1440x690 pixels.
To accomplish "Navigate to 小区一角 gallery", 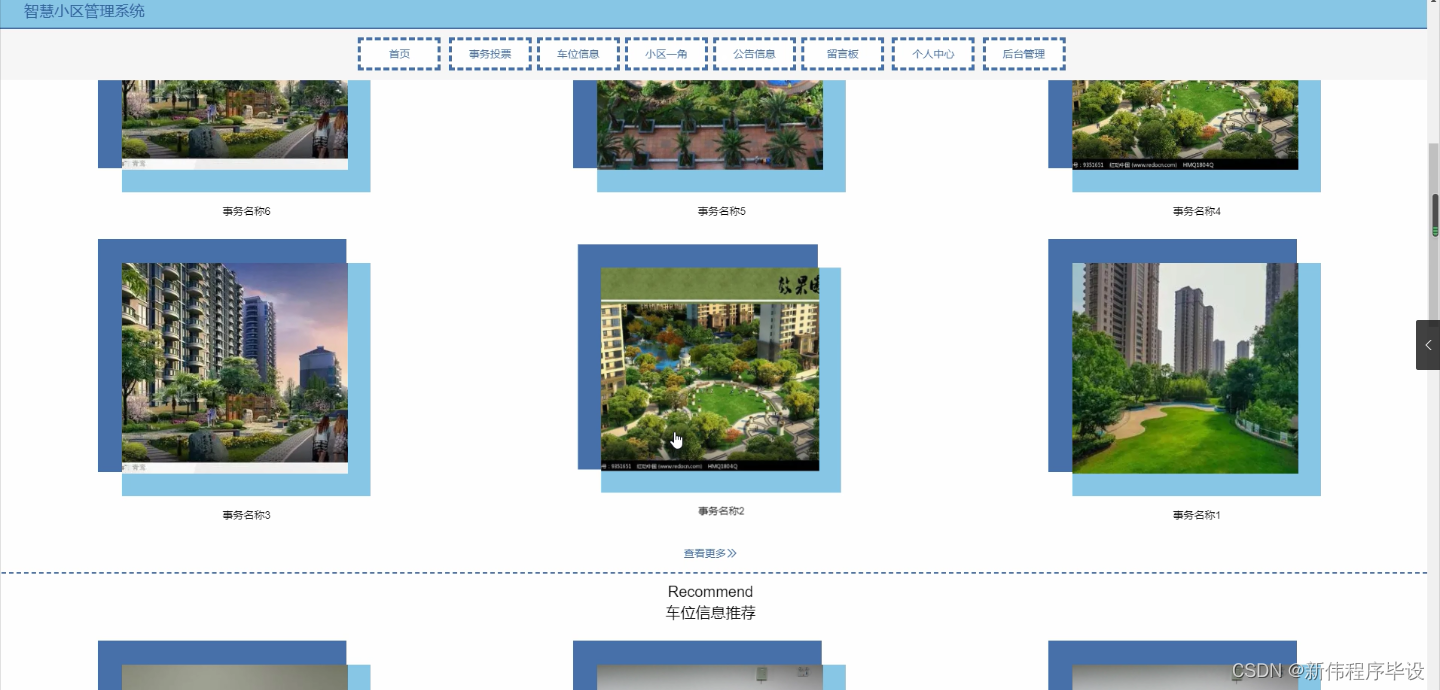I will [x=666, y=53].
